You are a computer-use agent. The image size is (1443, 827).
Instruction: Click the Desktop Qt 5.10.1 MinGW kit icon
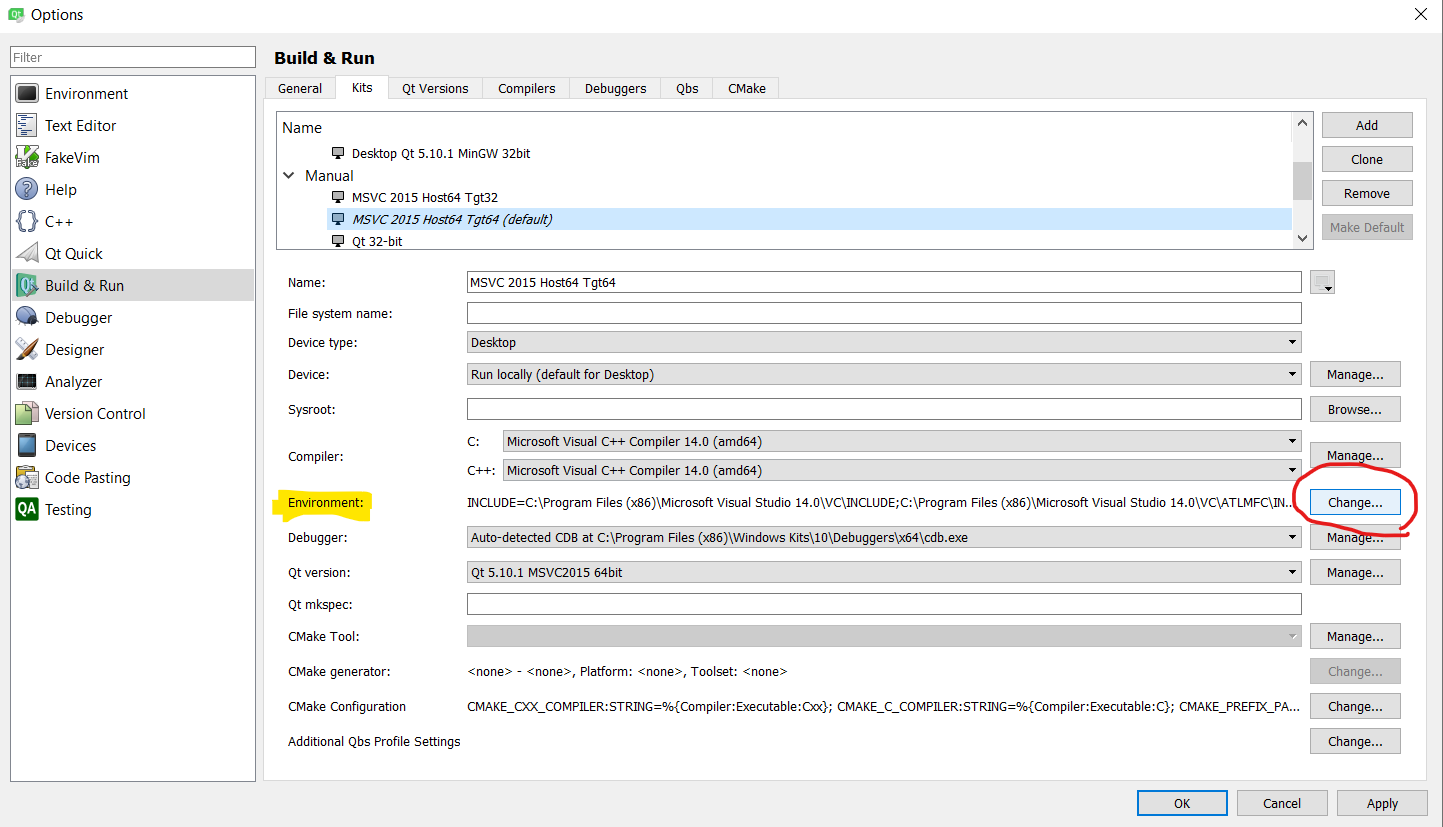click(x=338, y=153)
